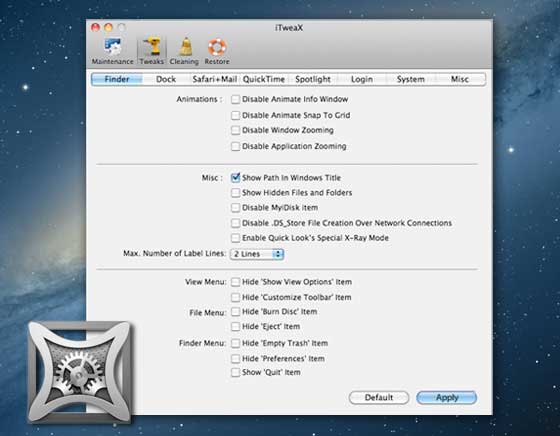Switch to the Spotlight tab
Screen dimensions: 560x436
coord(313,79)
